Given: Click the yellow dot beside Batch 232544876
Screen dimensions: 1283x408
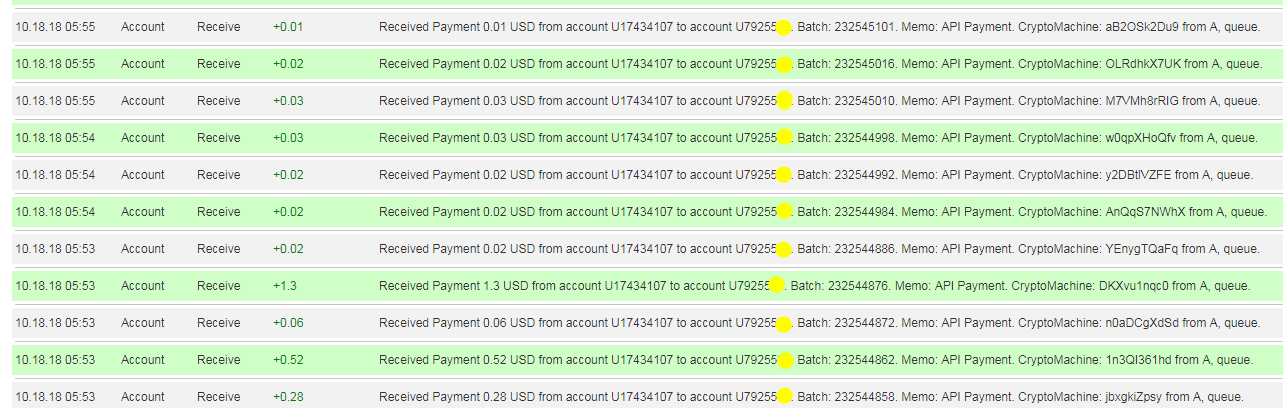Looking at the screenshot, I should pyautogui.click(x=777, y=287).
